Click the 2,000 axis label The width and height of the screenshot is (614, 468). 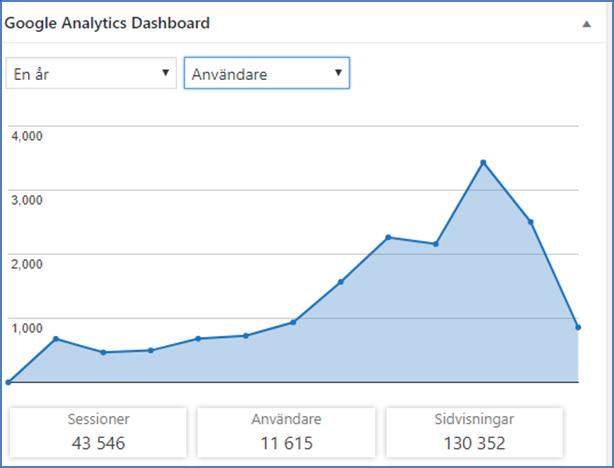(x=27, y=264)
